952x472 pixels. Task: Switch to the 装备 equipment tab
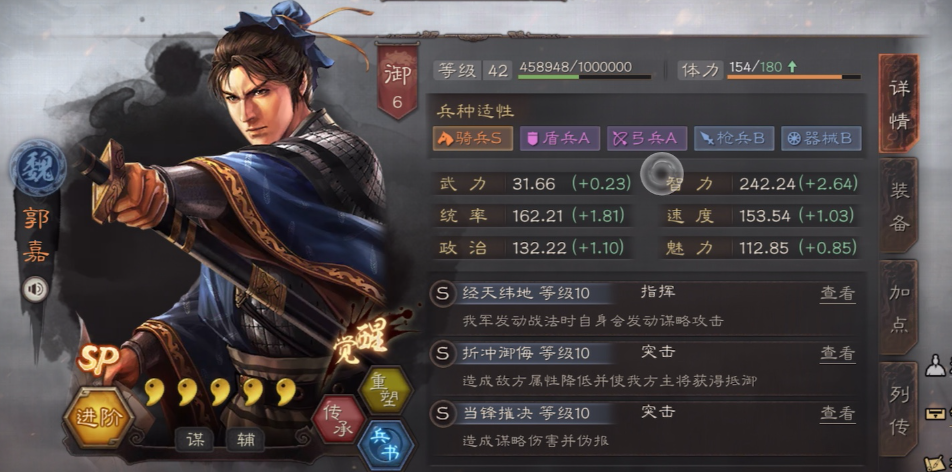coord(899,207)
